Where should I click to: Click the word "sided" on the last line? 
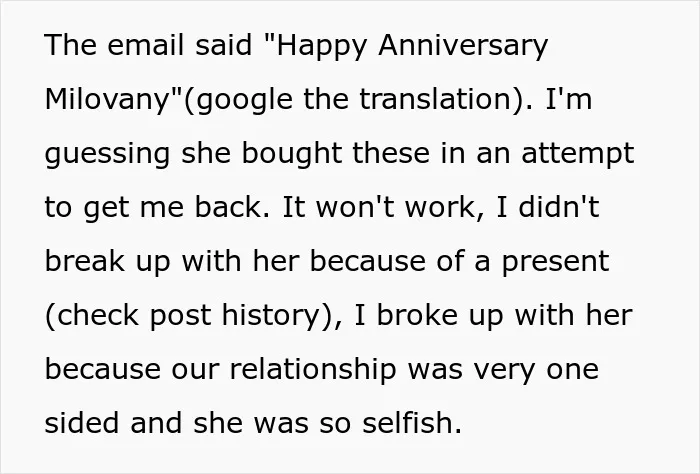click(x=82, y=423)
